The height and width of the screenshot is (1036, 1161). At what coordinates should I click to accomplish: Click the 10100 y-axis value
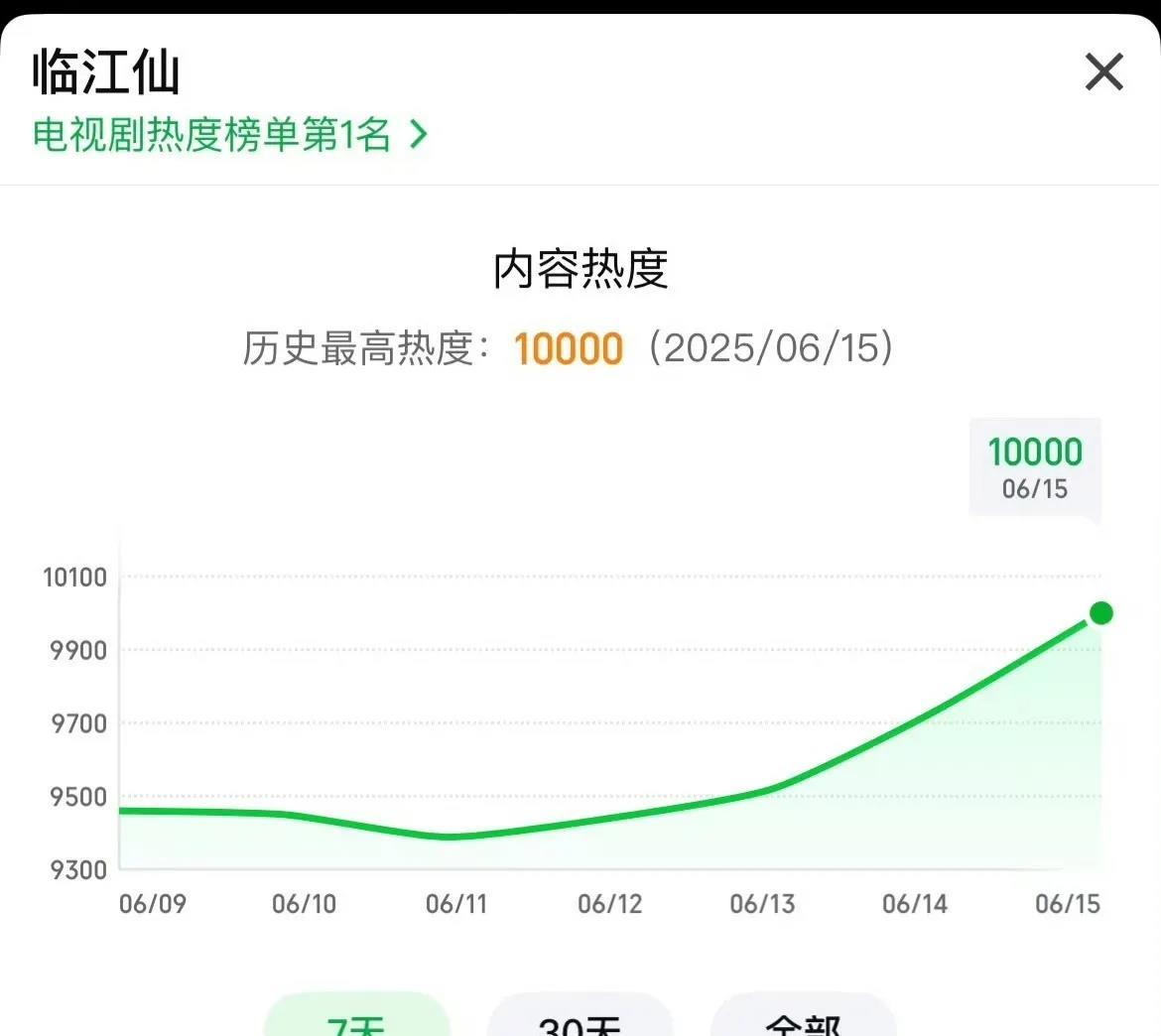coord(74,578)
